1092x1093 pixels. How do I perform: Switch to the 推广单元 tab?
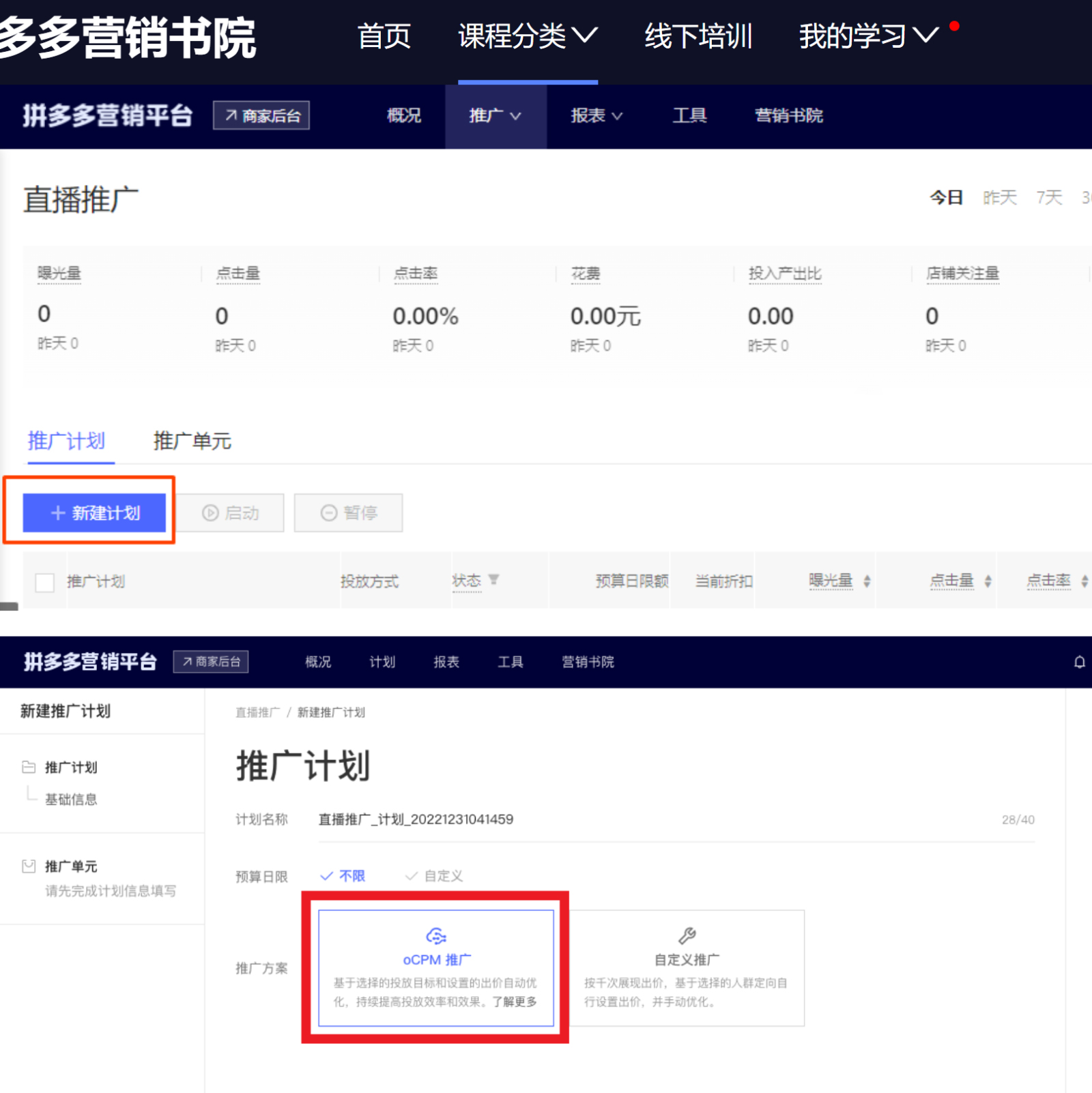pos(192,441)
